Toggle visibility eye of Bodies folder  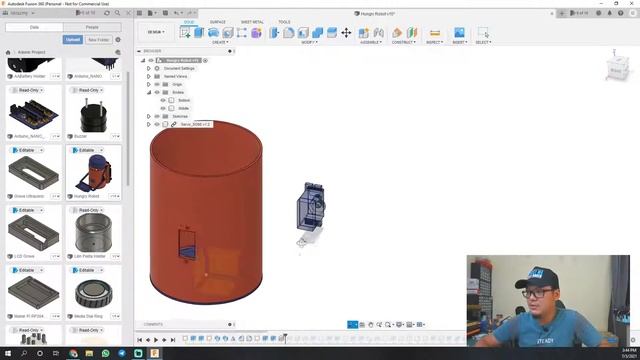point(157,92)
